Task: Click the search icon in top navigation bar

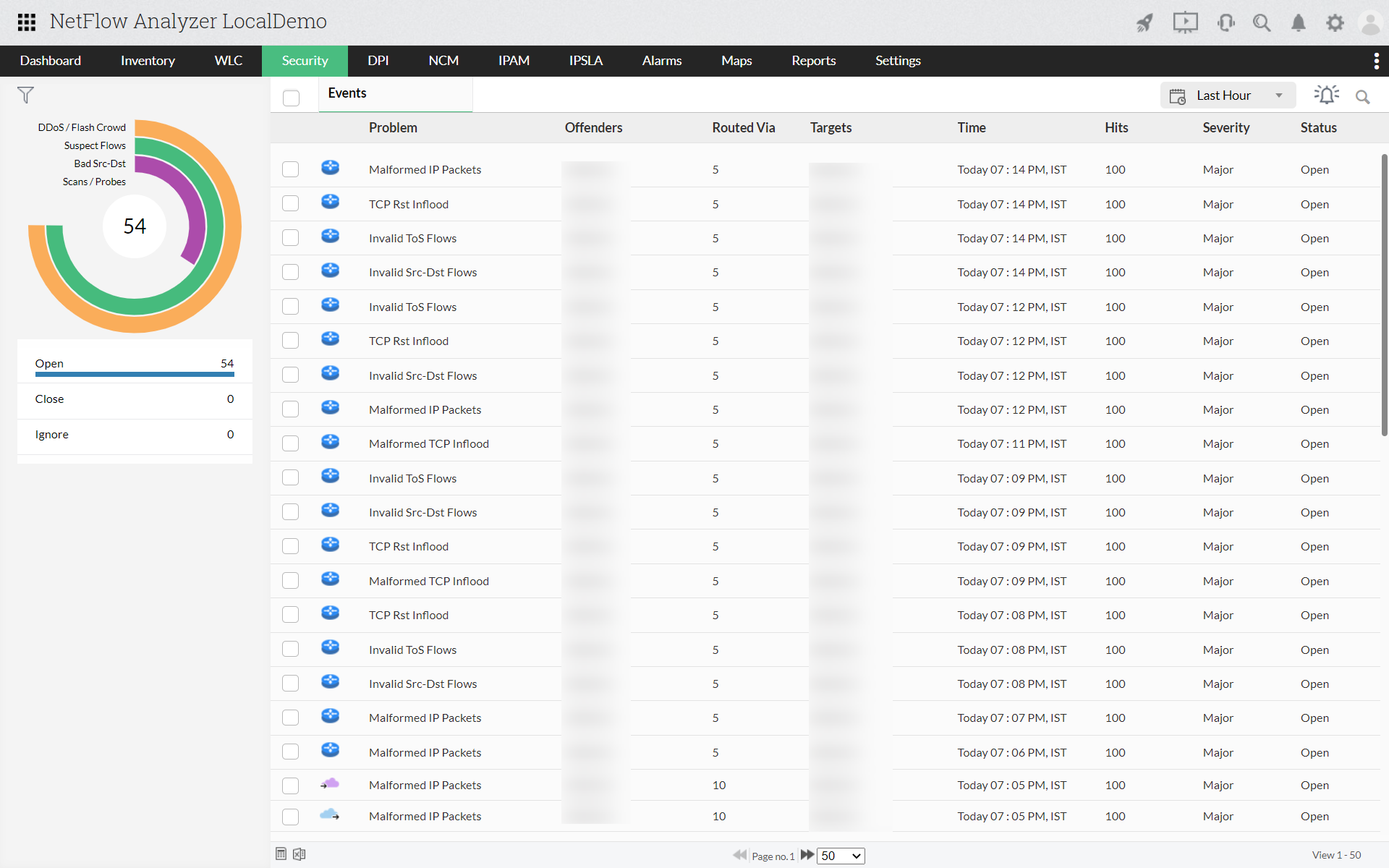Action: click(1260, 20)
